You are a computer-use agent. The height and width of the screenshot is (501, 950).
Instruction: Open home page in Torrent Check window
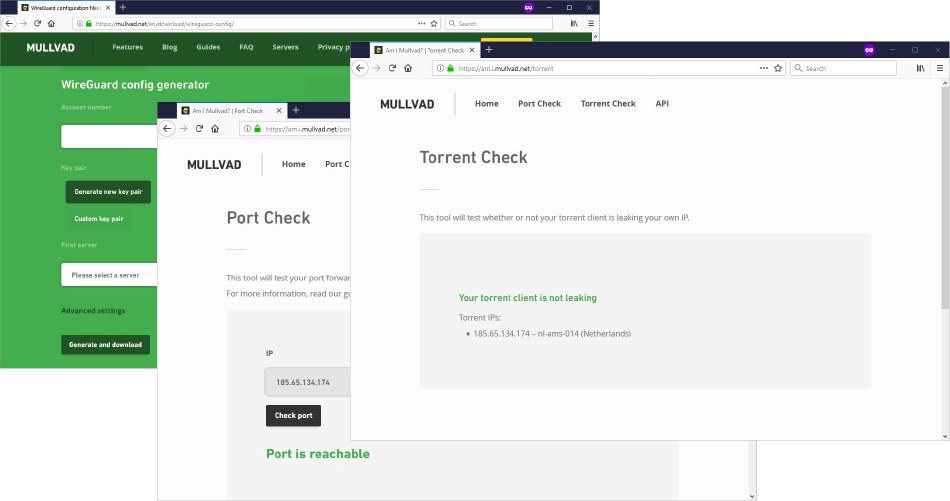(408, 68)
